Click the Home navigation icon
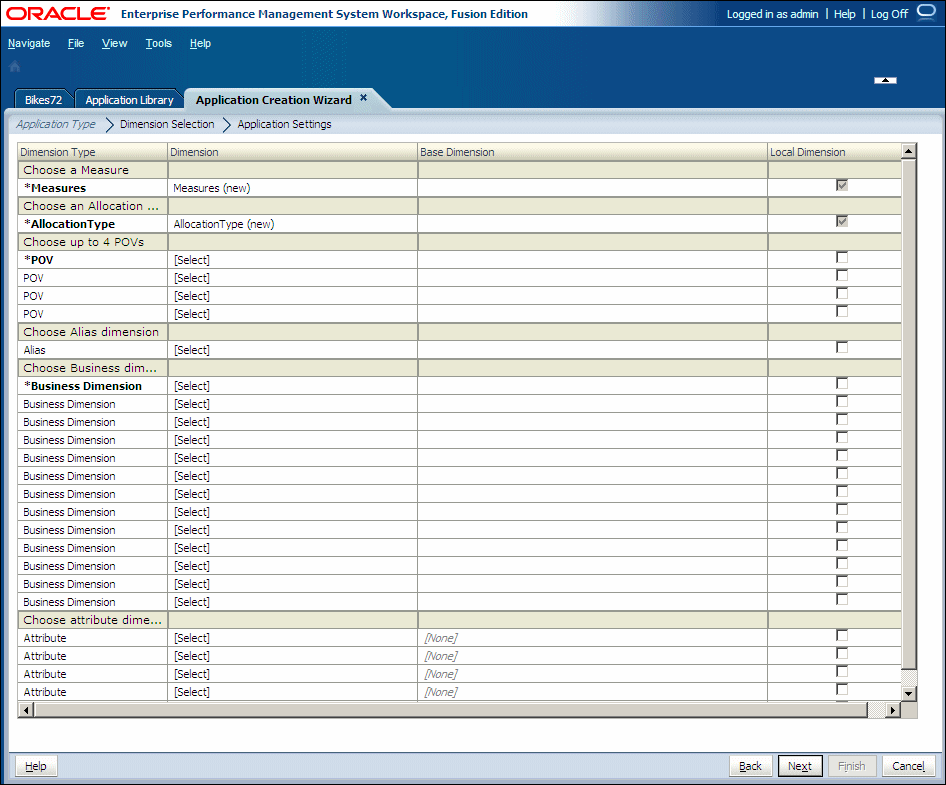The width and height of the screenshot is (946, 785). click(14, 66)
